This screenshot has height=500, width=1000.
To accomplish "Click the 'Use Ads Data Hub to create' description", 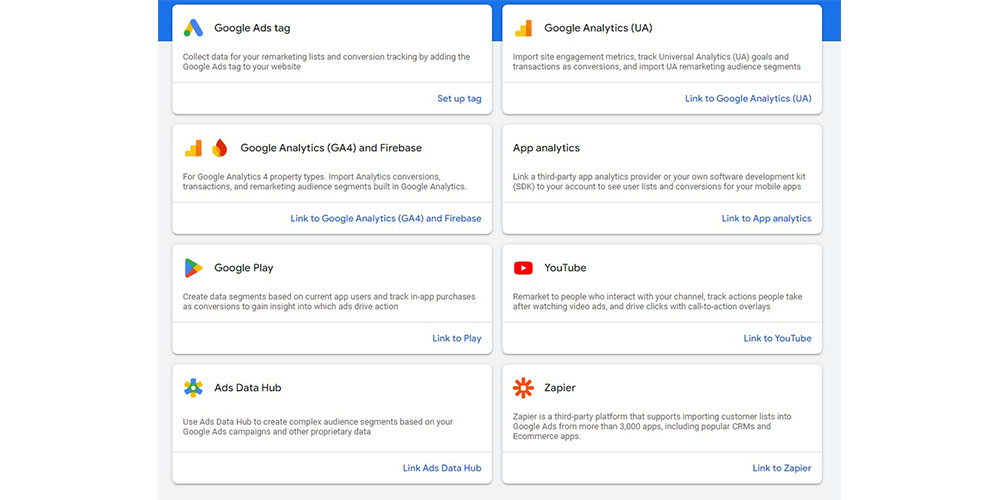I will [318, 427].
